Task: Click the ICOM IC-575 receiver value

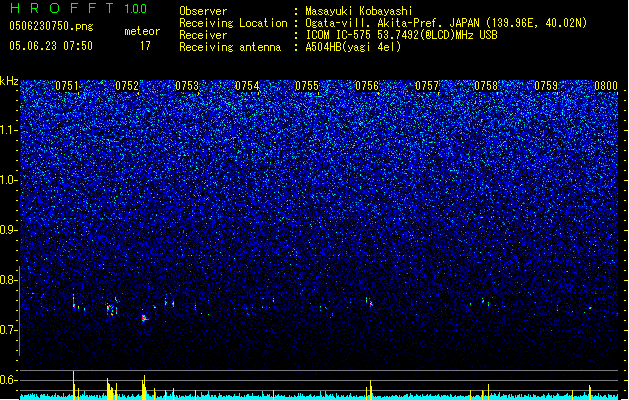Action: (401, 35)
